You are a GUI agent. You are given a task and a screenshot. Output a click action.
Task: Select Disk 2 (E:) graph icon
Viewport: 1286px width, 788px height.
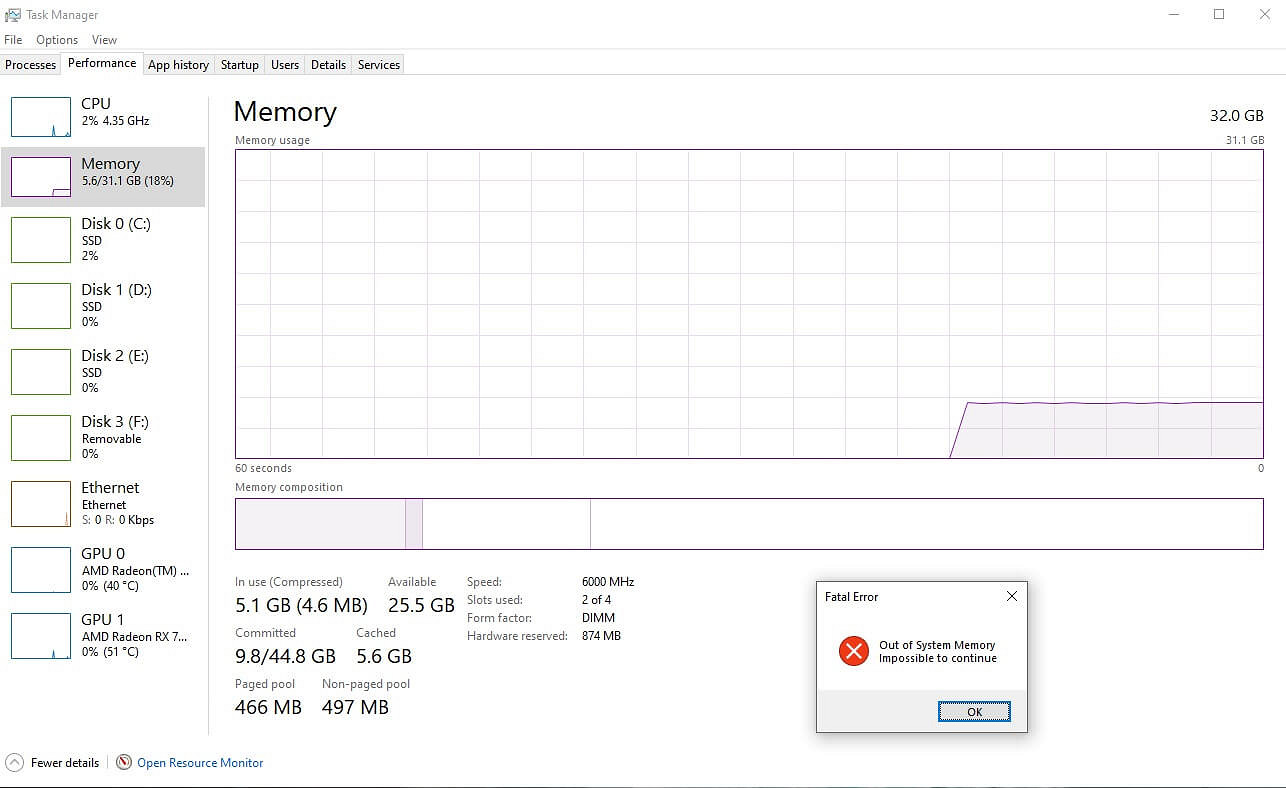point(41,372)
